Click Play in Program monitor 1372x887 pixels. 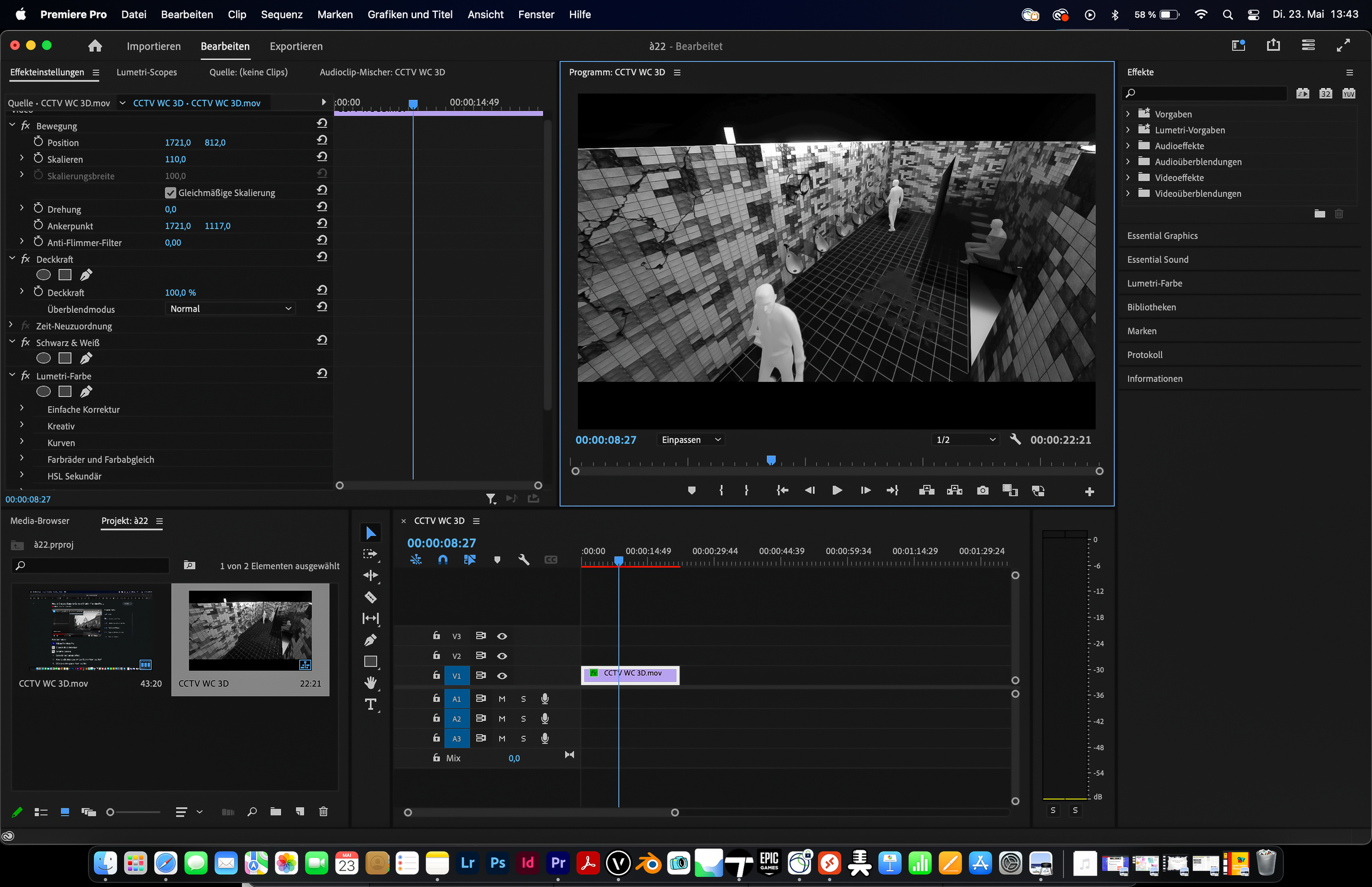pos(837,491)
